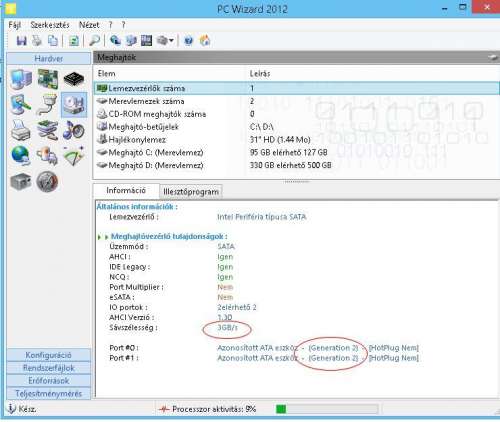Click the Print toolbar icon
The height and width of the screenshot is (422, 500).
pyautogui.click(x=37, y=41)
